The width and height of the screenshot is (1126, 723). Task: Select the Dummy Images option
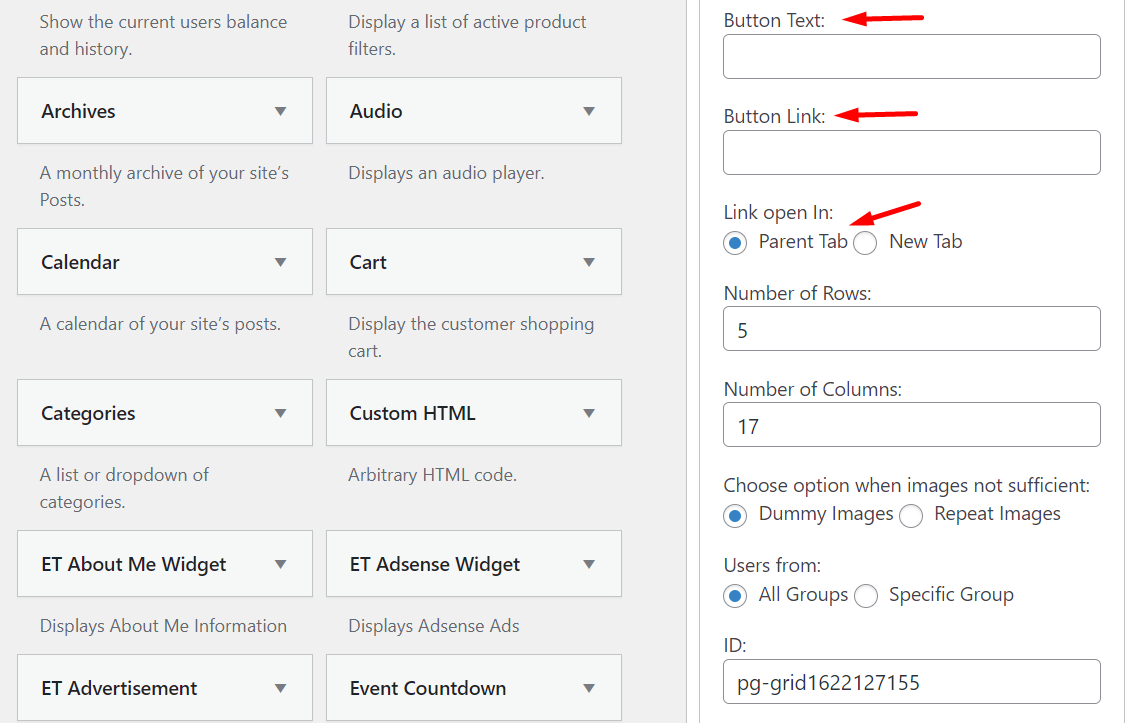coord(735,515)
